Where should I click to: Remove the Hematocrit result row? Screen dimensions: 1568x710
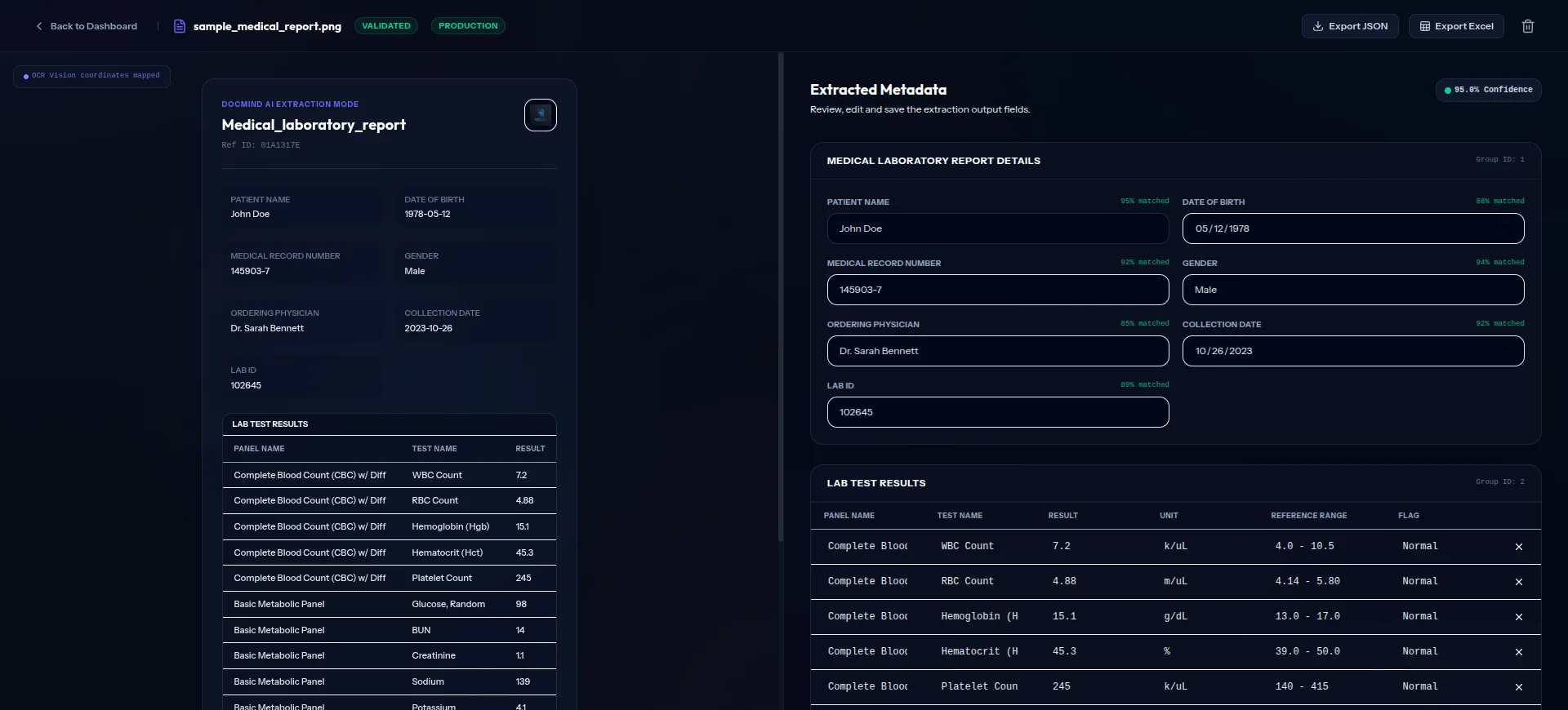(1519, 652)
